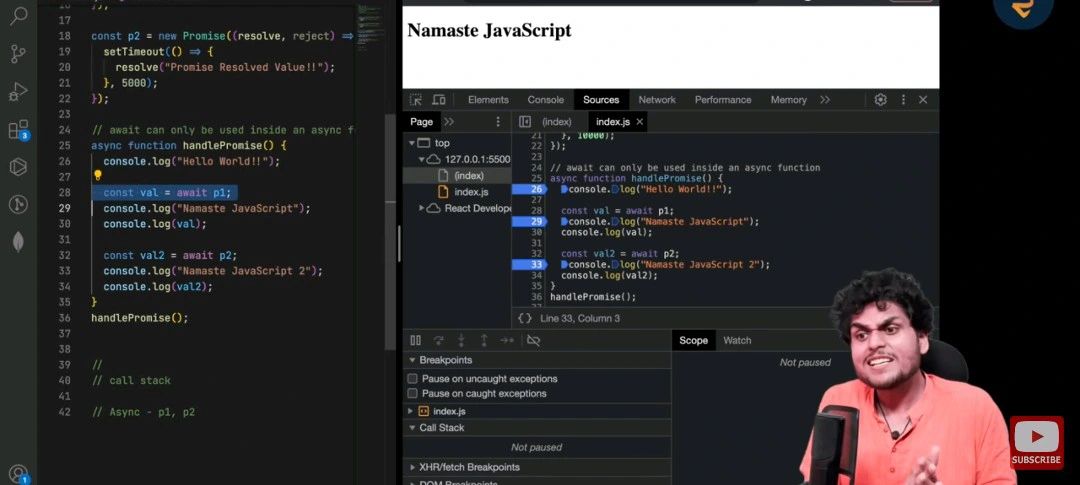Open VS Code Extensions icon with badge
This screenshot has width=1080, height=485.
19,130
